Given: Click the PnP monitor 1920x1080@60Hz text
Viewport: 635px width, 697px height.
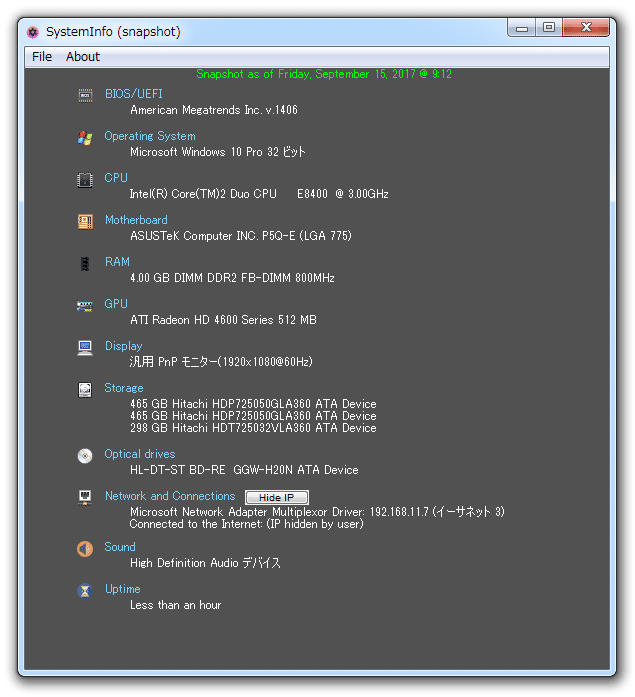Looking at the screenshot, I should tap(221, 362).
